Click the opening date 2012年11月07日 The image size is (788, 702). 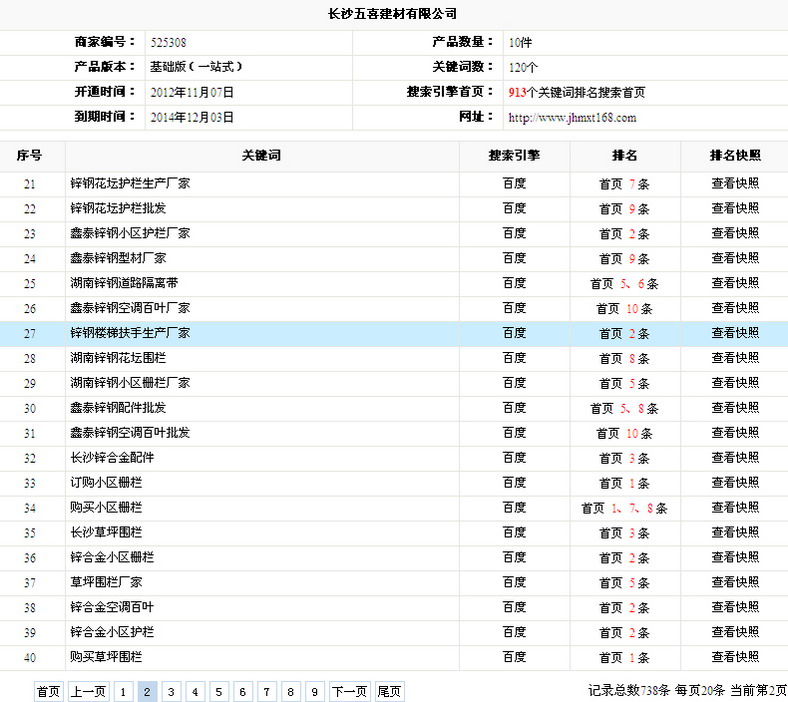tap(192, 92)
